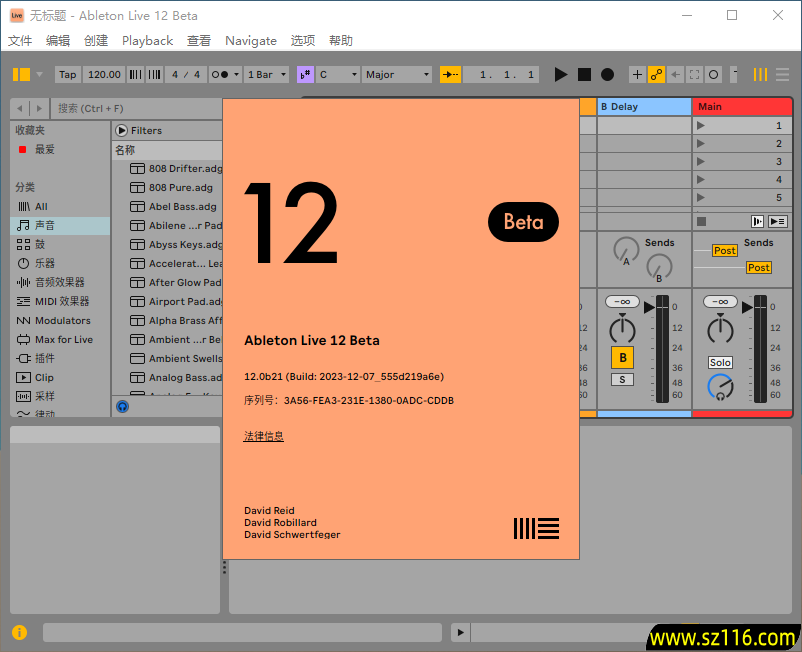802x652 pixels.
Task: Toggle the B track activator in the mixer
Action: pyautogui.click(x=623, y=356)
